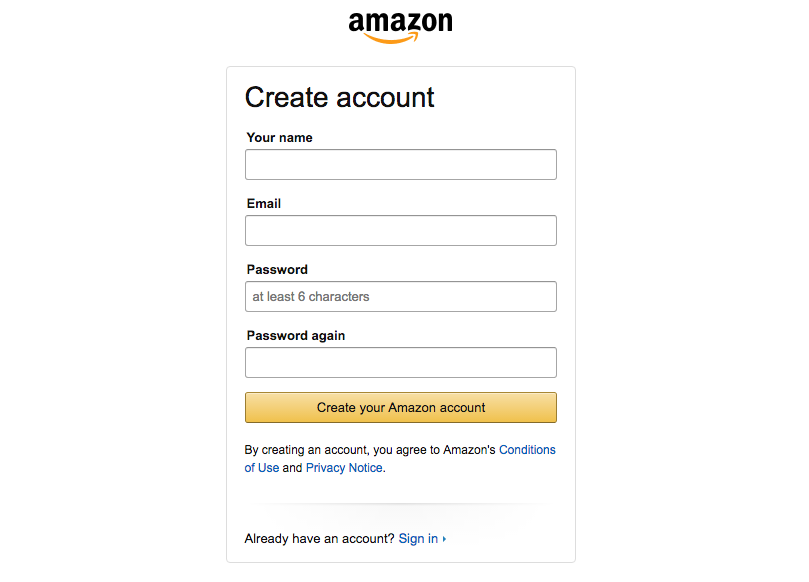Open the Conditions of Use link
Image resolution: width=809 pixels, height=582 pixels.
pos(527,450)
